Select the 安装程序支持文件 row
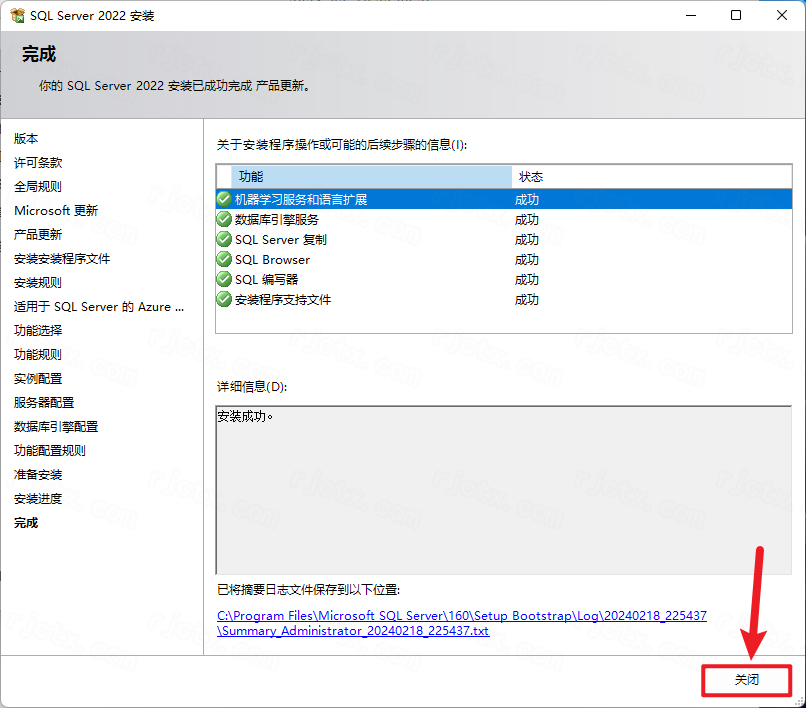806x708 pixels. (x=504, y=300)
